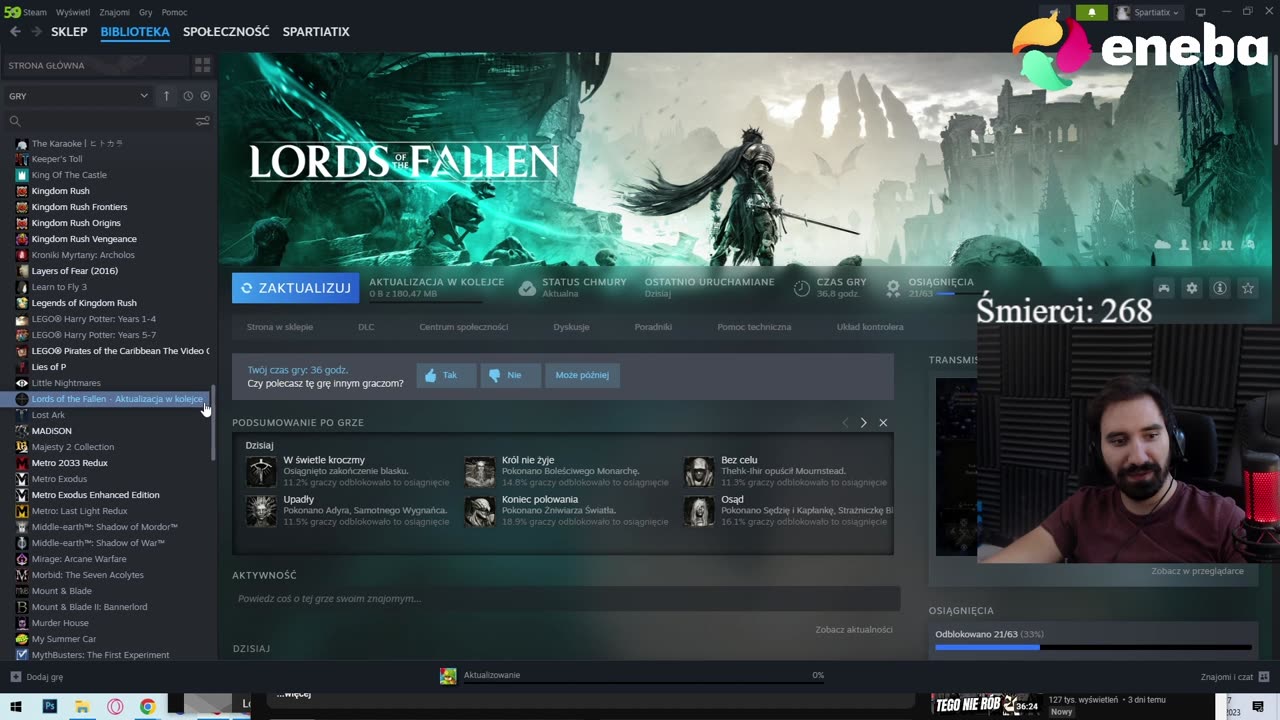Screen dimensions: 1280x720
Task: Select Keeper's Toll in the game list
Action: tap(57, 159)
